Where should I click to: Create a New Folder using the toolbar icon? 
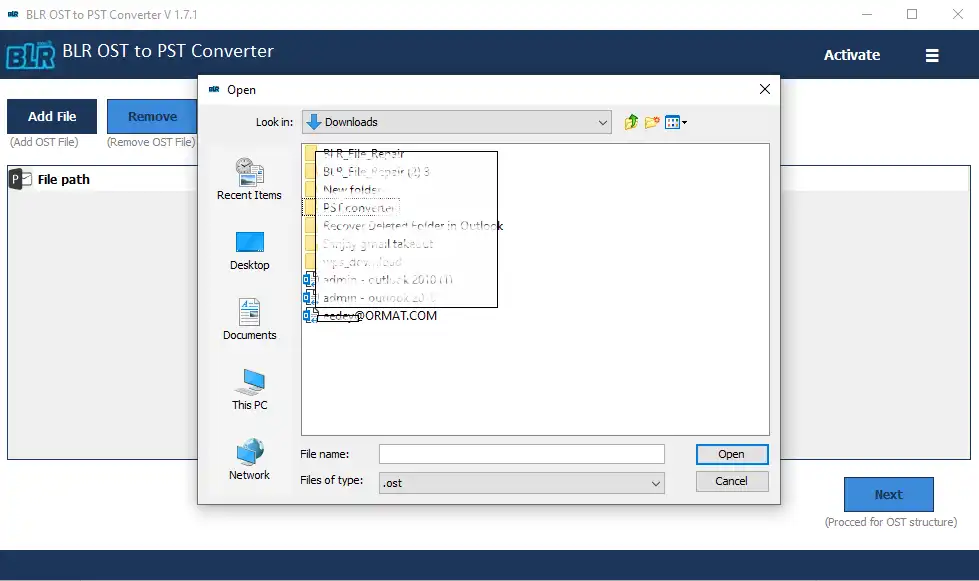coord(652,121)
